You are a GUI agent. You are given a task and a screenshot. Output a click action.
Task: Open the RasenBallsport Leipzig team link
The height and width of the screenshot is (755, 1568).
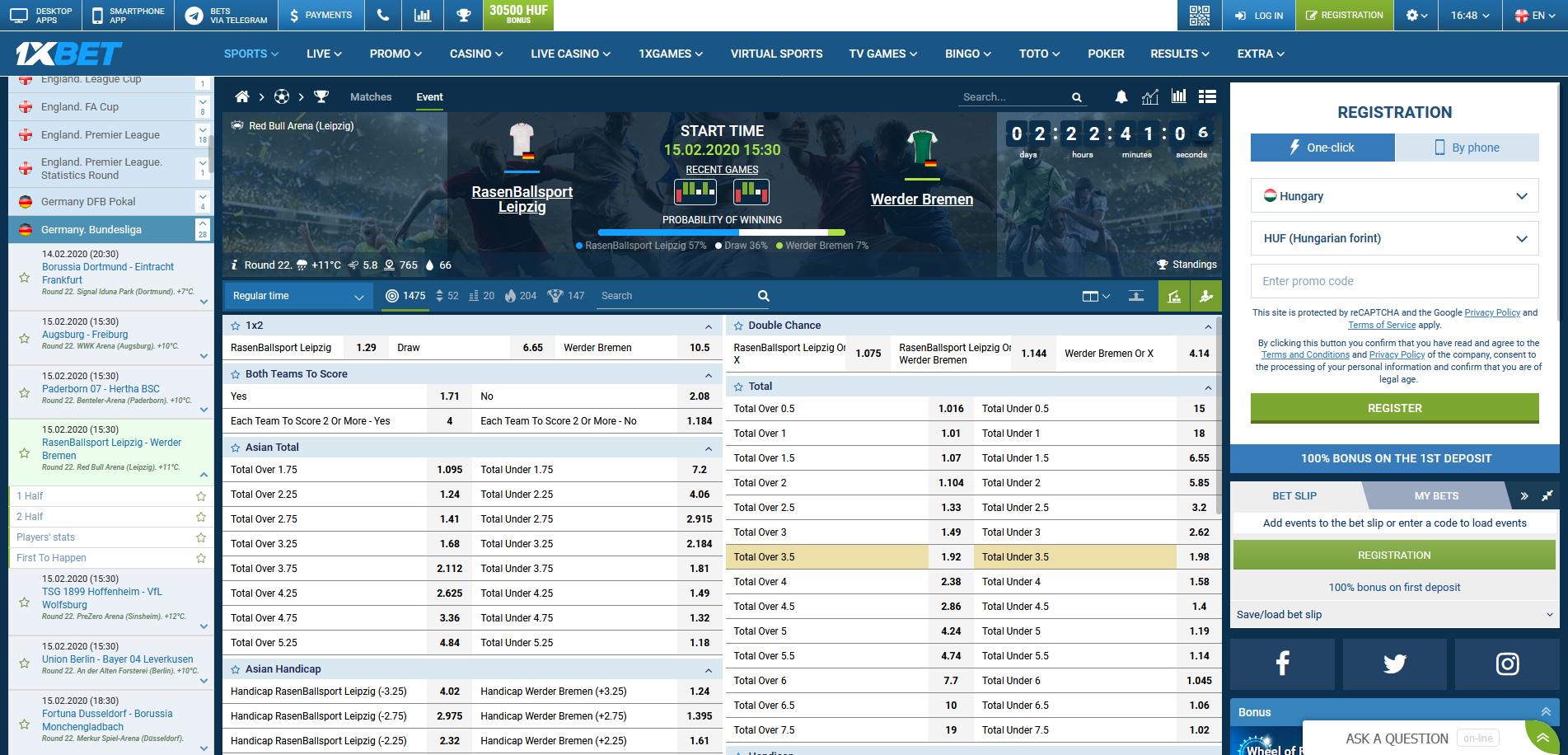point(522,199)
